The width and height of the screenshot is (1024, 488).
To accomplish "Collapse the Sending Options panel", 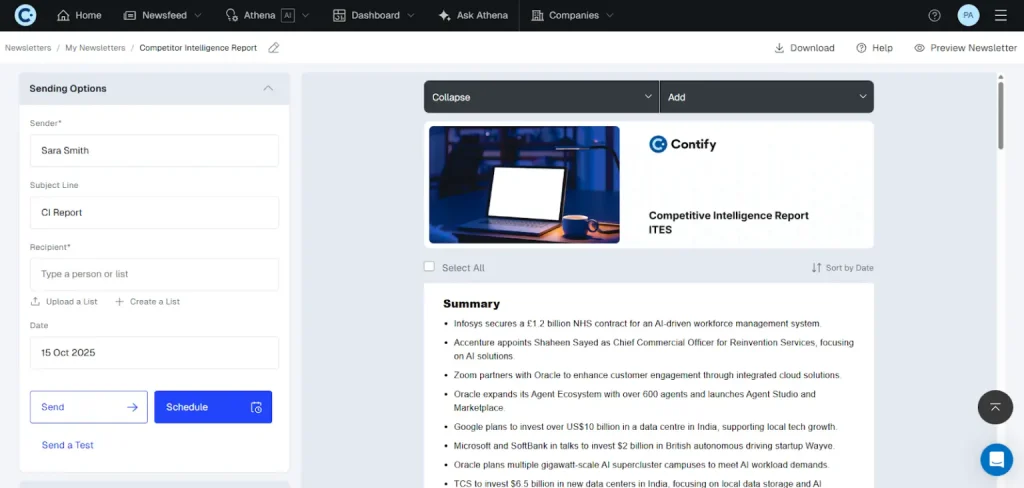I will click(x=268, y=88).
